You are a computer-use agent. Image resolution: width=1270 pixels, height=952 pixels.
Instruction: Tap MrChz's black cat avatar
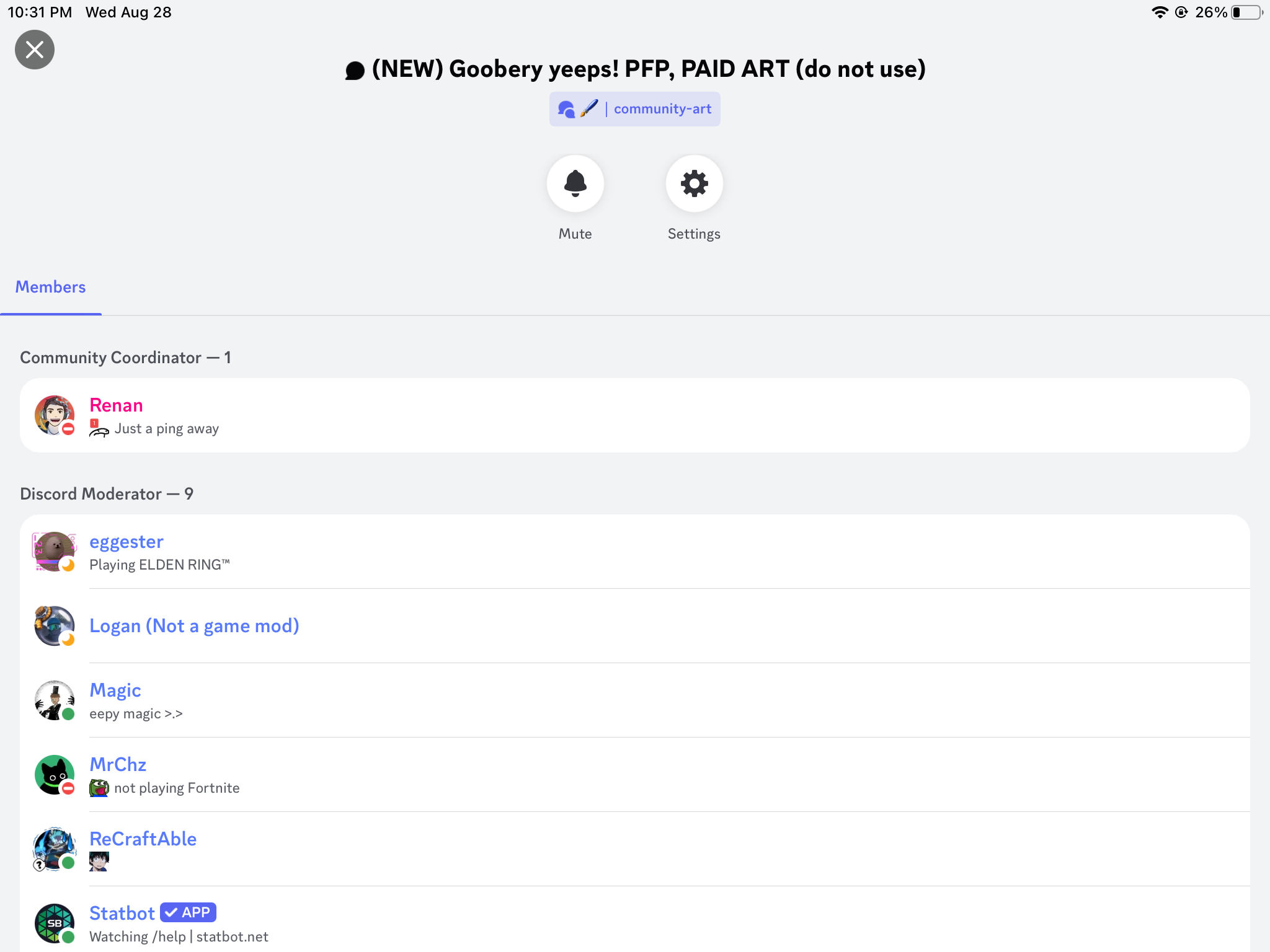tap(55, 775)
